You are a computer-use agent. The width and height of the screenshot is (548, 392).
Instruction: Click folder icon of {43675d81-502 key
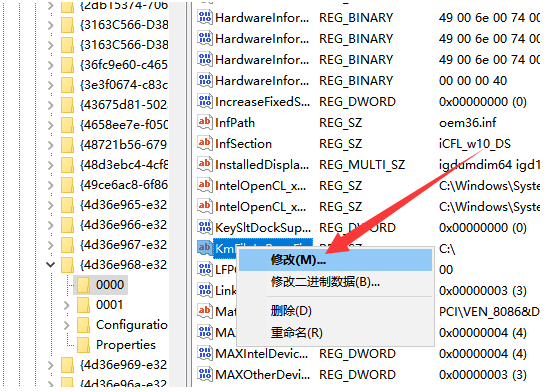click(67, 104)
